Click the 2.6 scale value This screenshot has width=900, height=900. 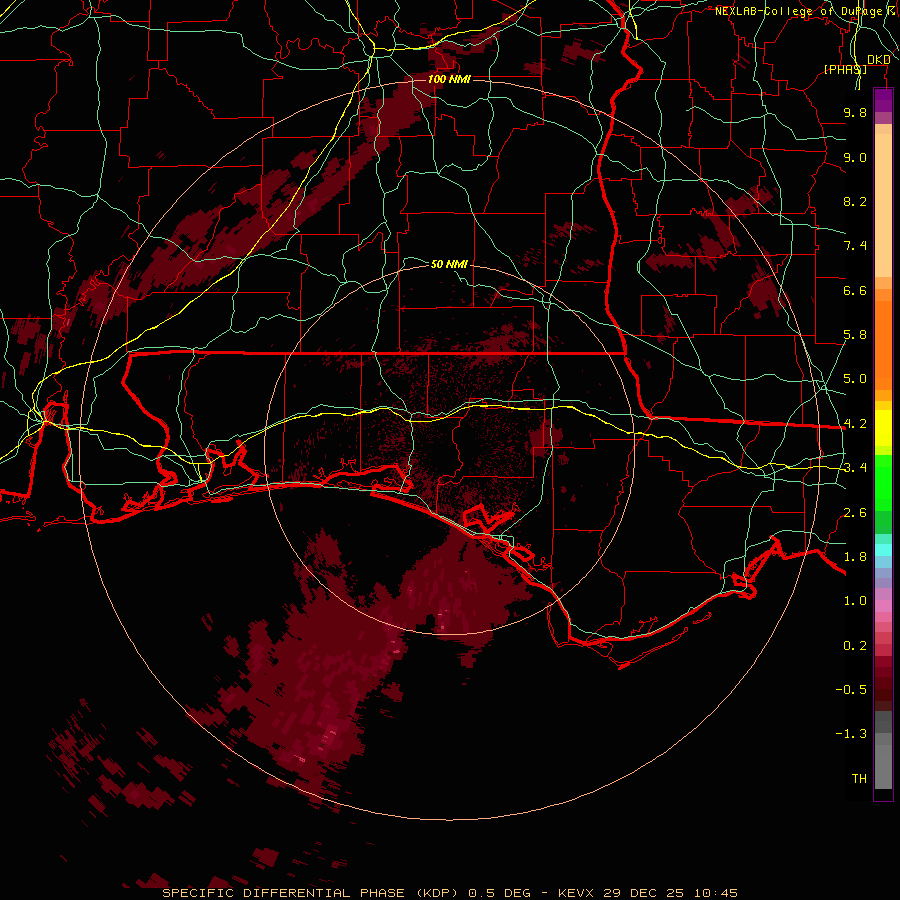tap(855, 513)
